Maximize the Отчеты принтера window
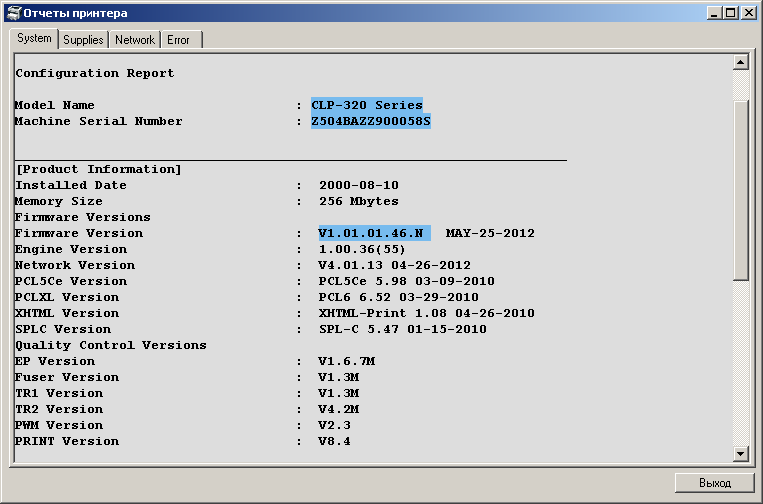The width and height of the screenshot is (763, 504). click(730, 12)
